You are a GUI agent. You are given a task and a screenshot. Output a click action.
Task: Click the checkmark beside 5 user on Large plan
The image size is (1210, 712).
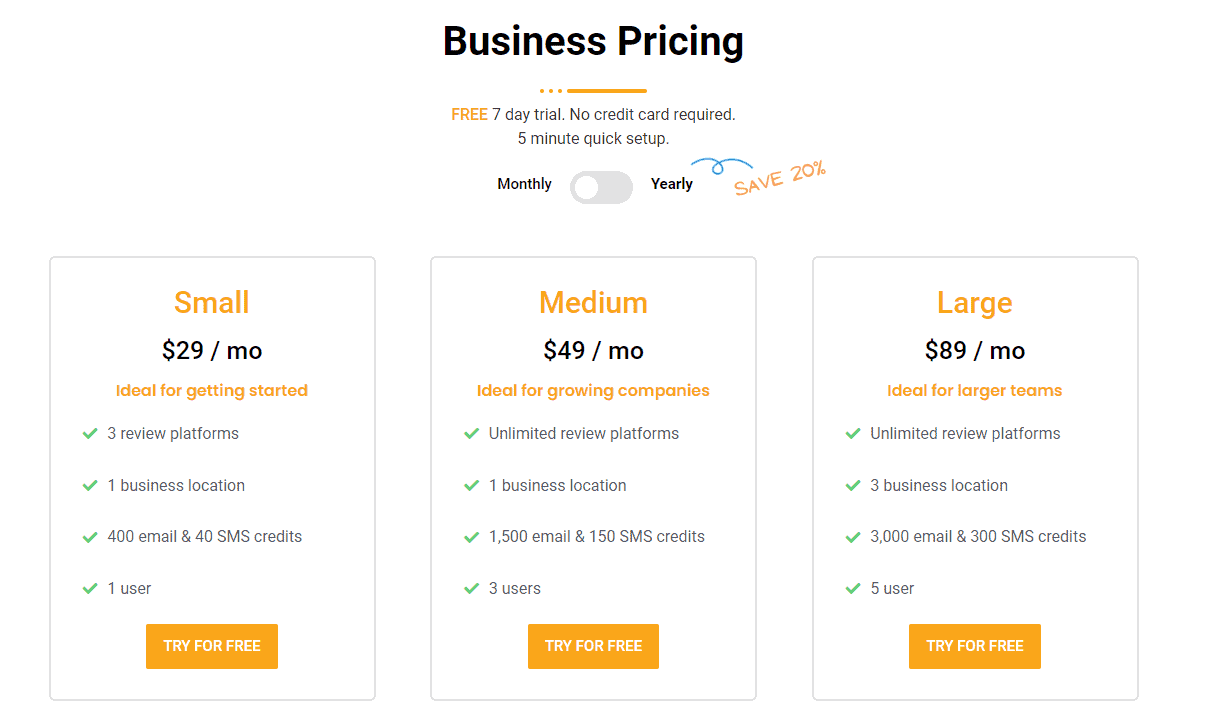(852, 588)
